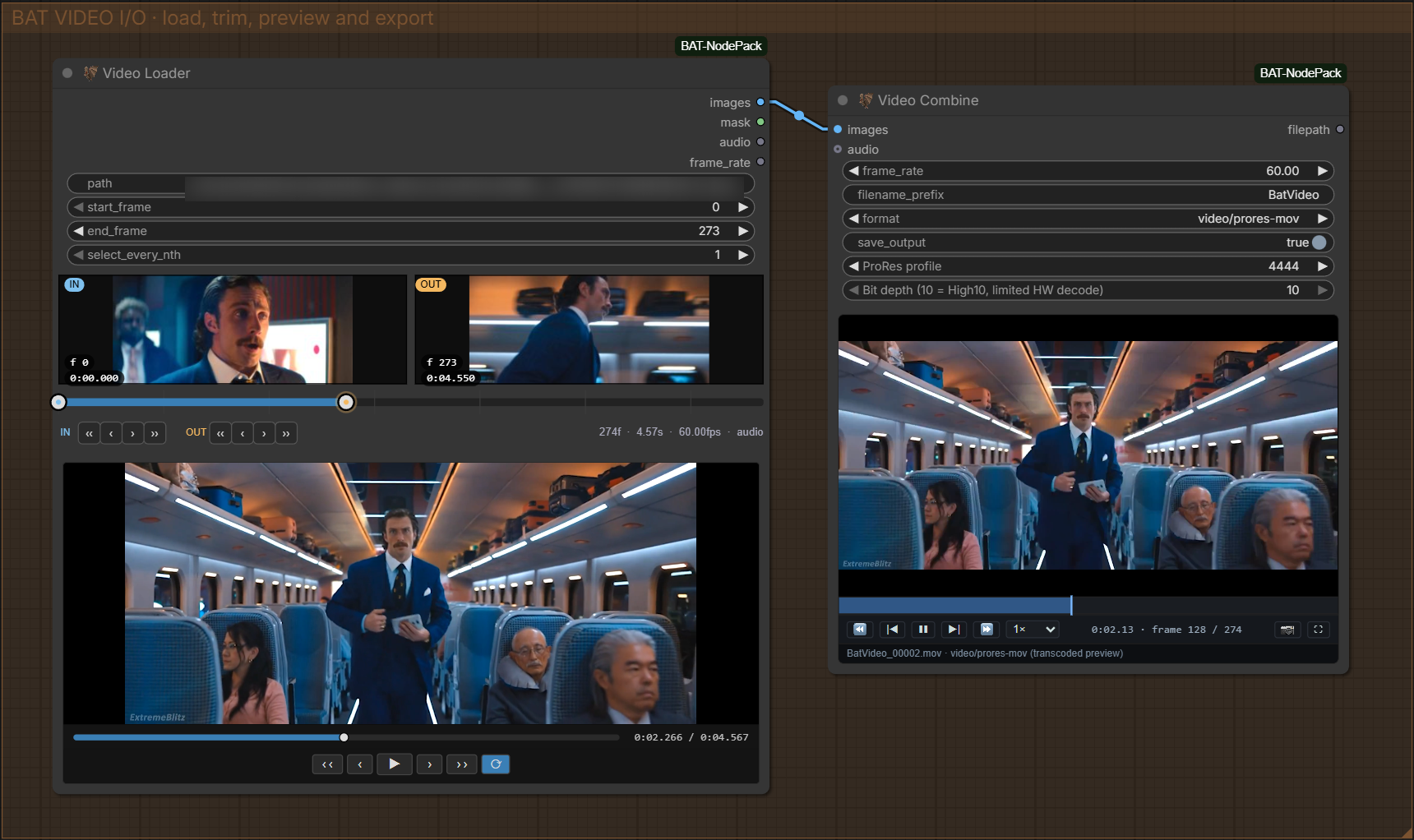Screen dimensions: 1414x840
Task: Click the filepath output socket
Action: tap(1340, 129)
